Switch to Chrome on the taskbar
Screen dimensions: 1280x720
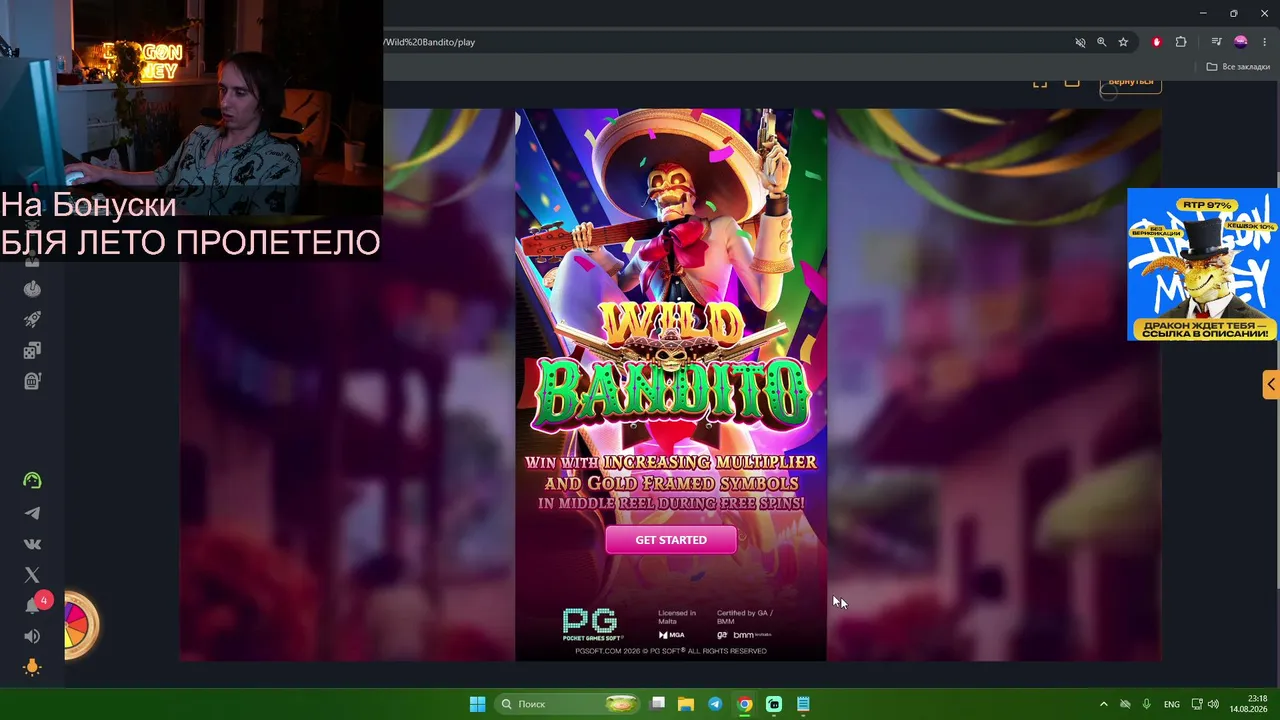745,704
